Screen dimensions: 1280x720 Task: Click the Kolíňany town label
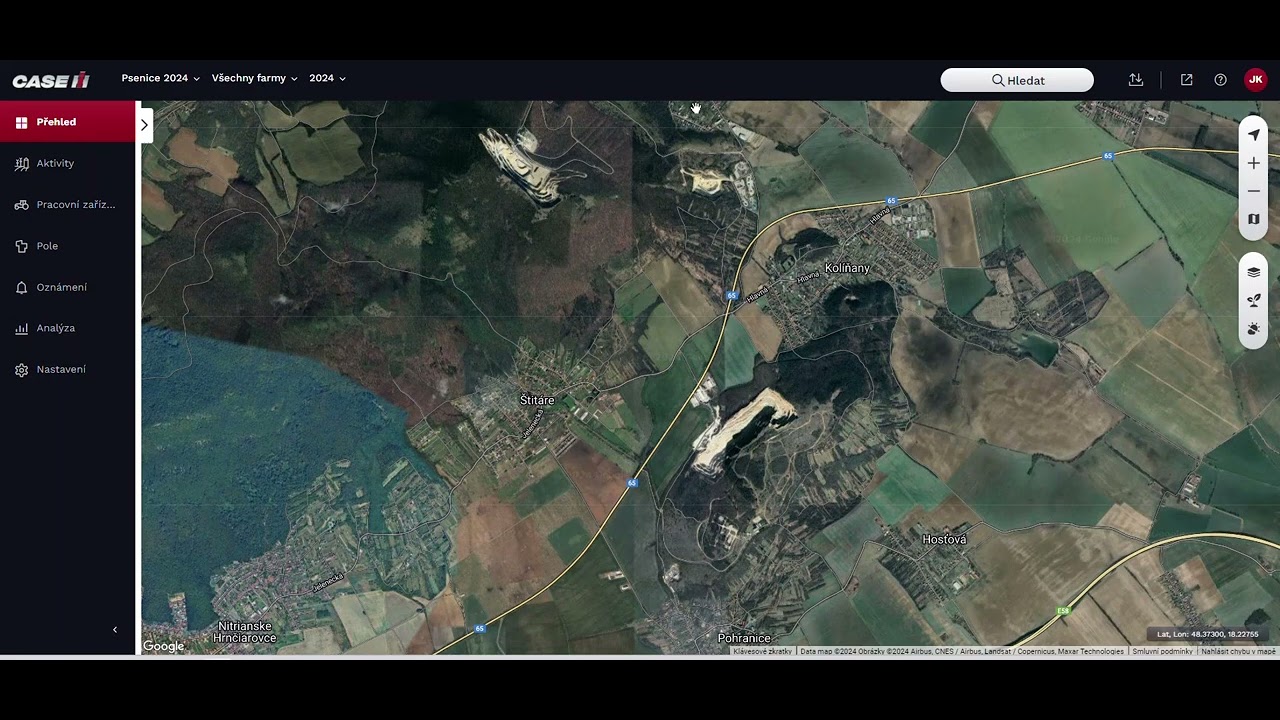[x=847, y=268]
